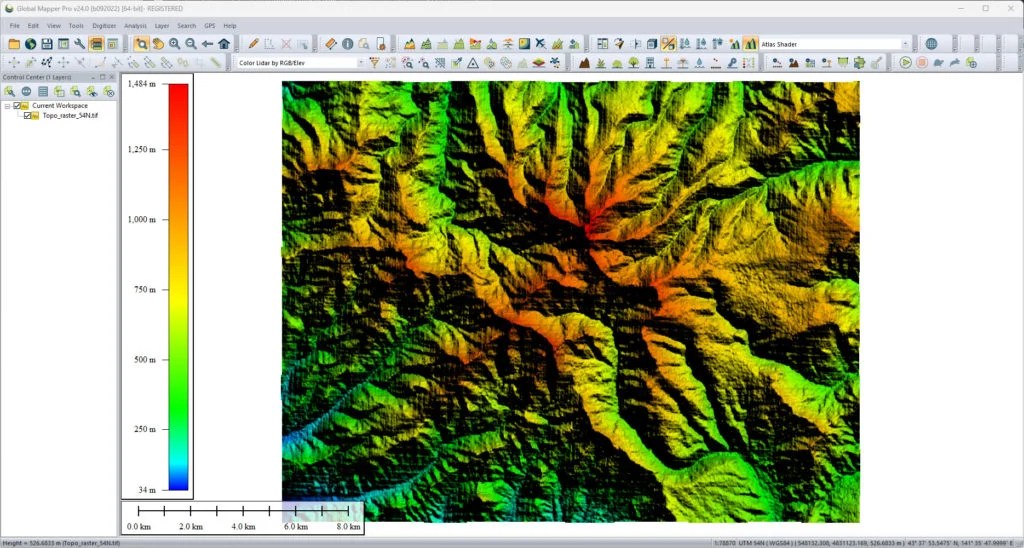Click the triangle warning-shaped icon
The height and width of the screenshot is (548, 1024).
click(x=473, y=63)
